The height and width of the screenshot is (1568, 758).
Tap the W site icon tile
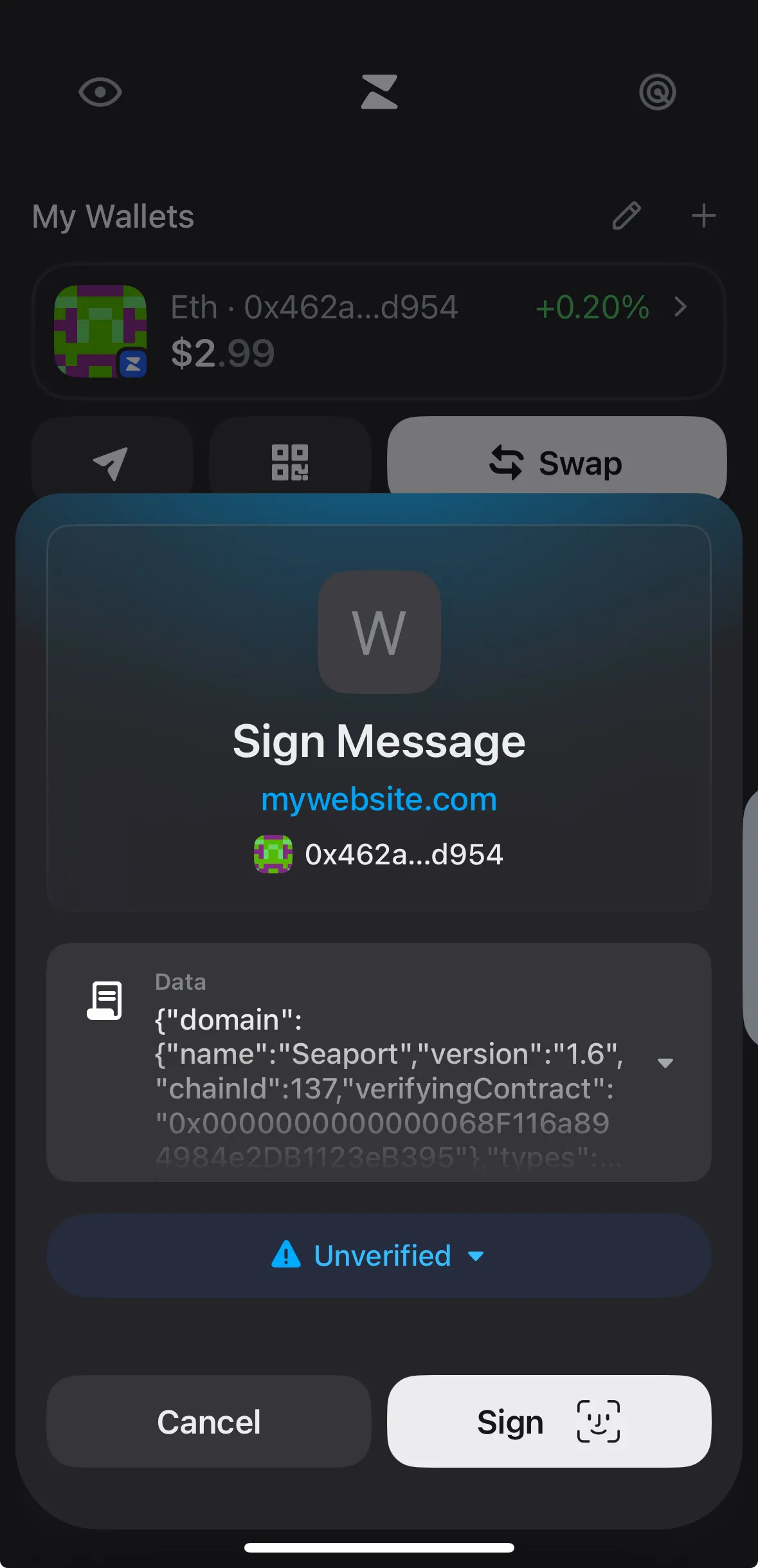coord(379,632)
